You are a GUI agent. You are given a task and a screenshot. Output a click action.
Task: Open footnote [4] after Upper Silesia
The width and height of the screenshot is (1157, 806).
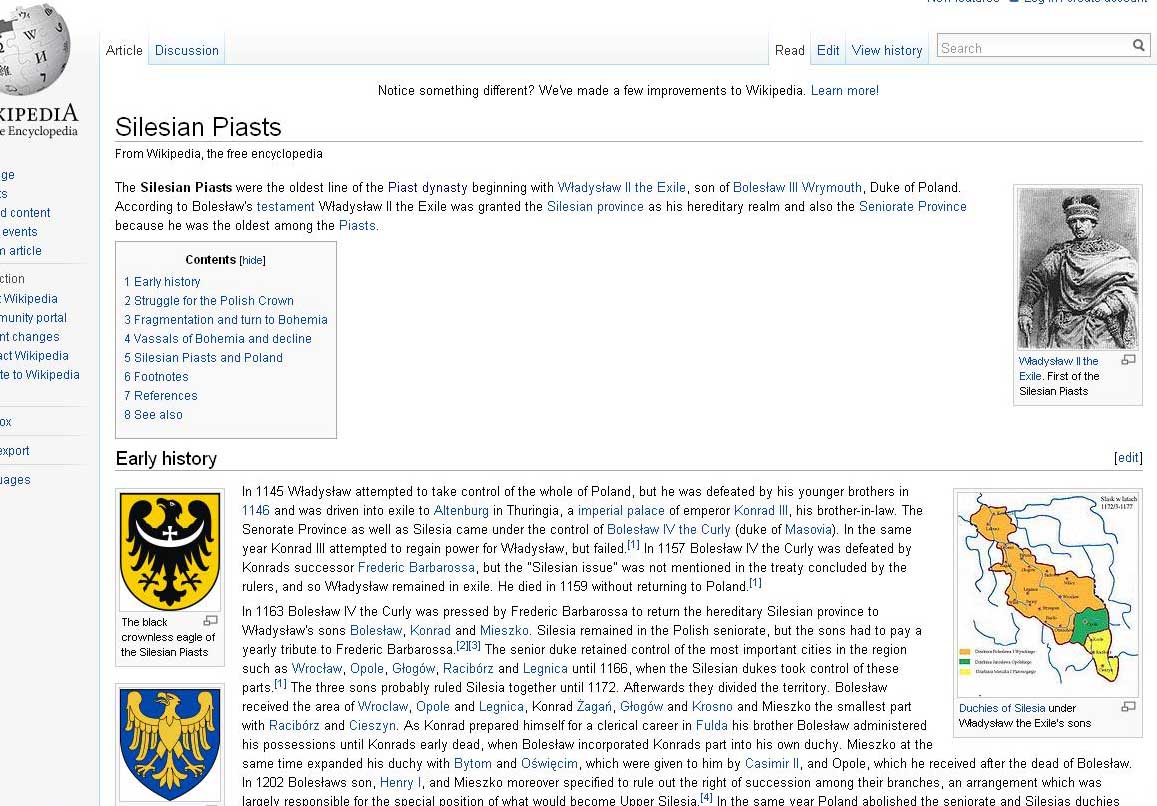706,797
